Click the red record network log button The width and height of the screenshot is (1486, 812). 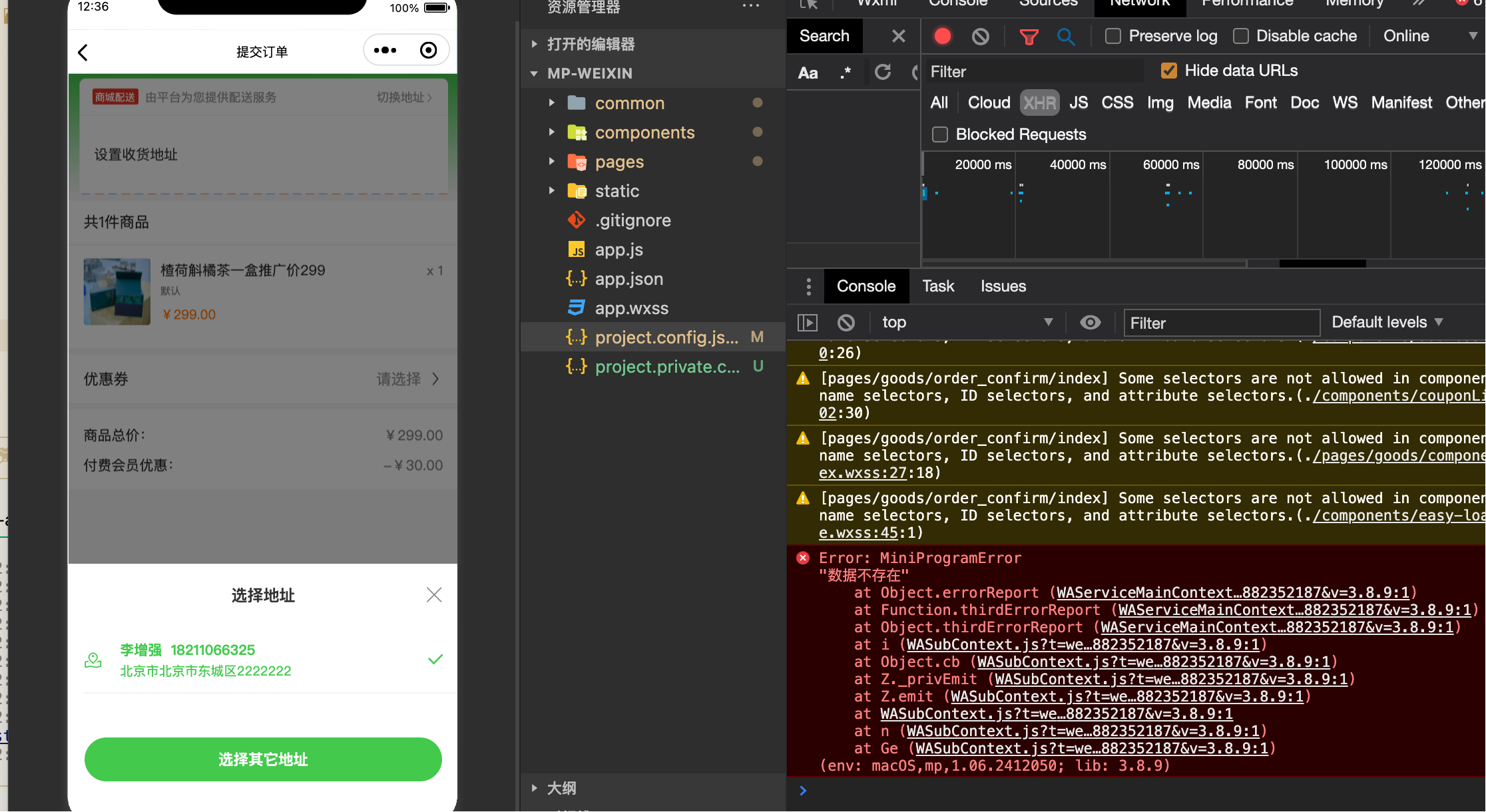[942, 36]
